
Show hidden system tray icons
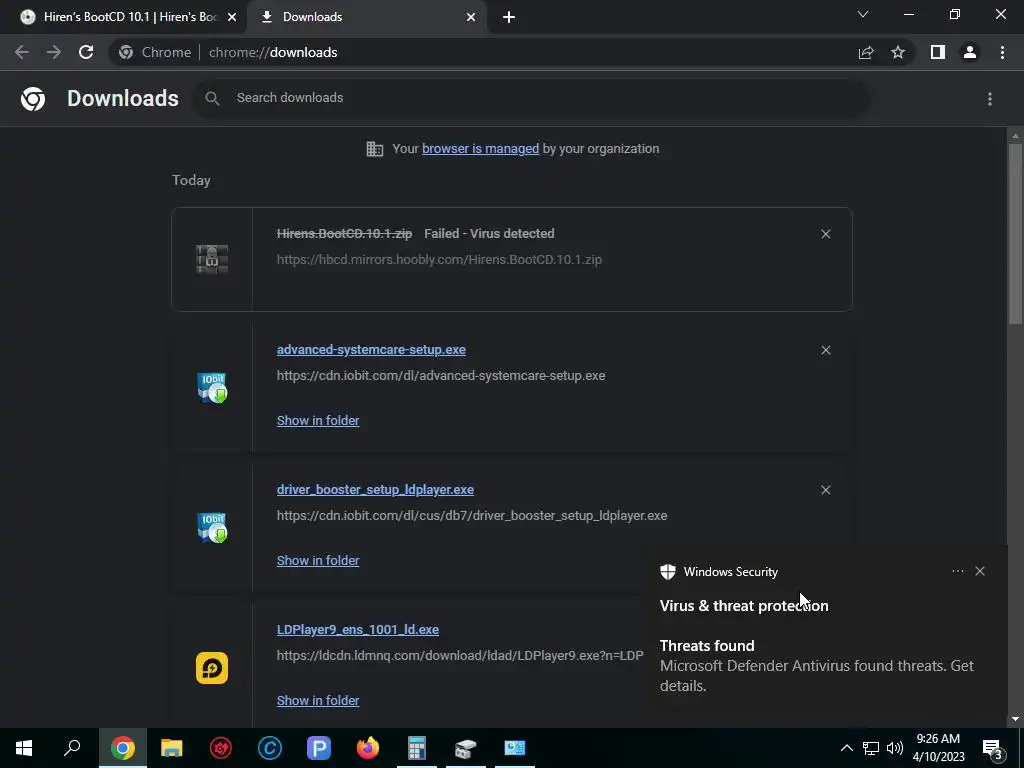click(x=846, y=748)
